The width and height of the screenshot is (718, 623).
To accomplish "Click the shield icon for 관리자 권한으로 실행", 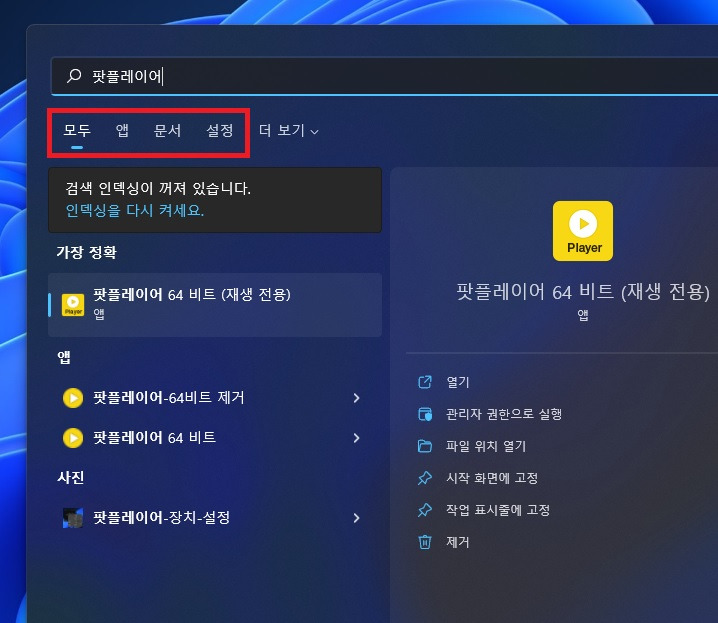I will click(425, 414).
